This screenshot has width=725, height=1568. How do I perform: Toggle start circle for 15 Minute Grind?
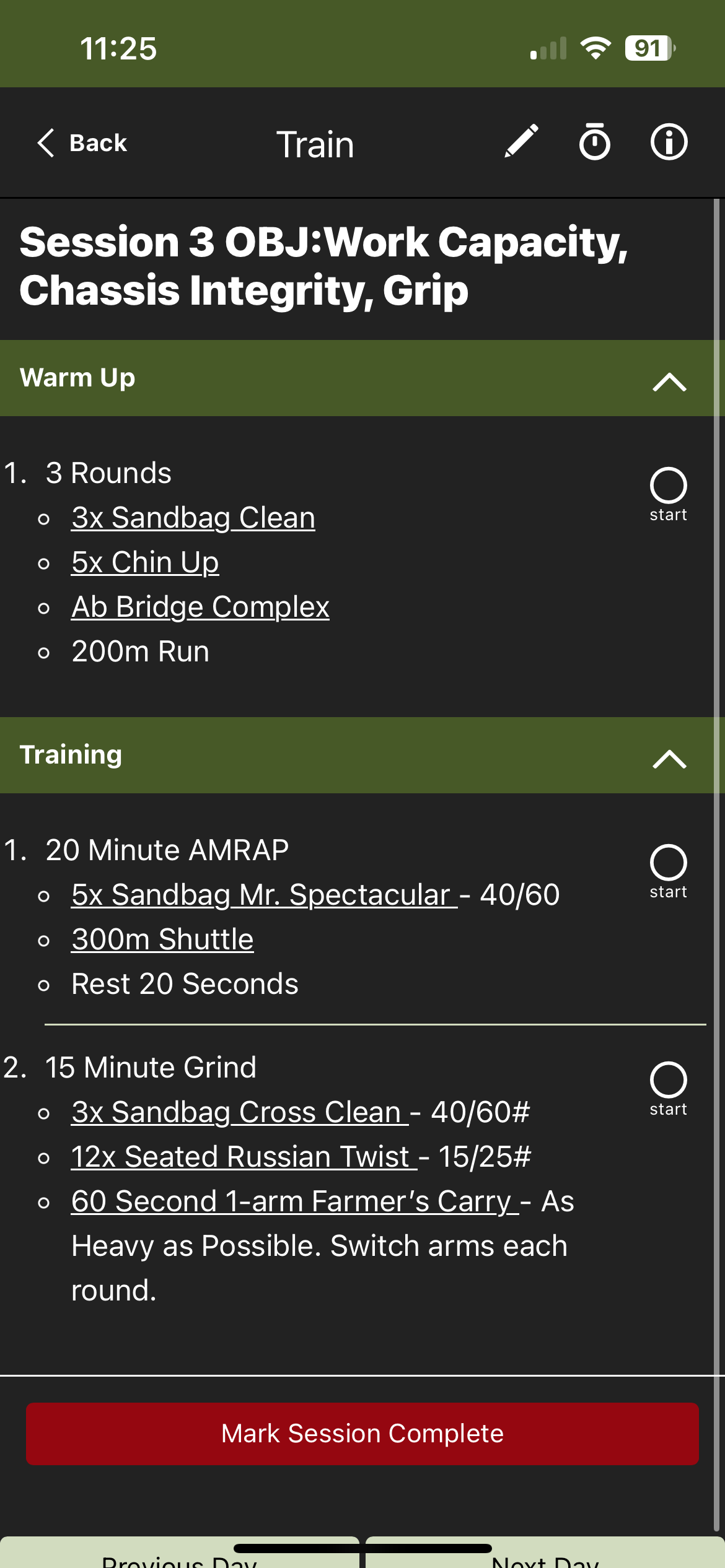668,1080
